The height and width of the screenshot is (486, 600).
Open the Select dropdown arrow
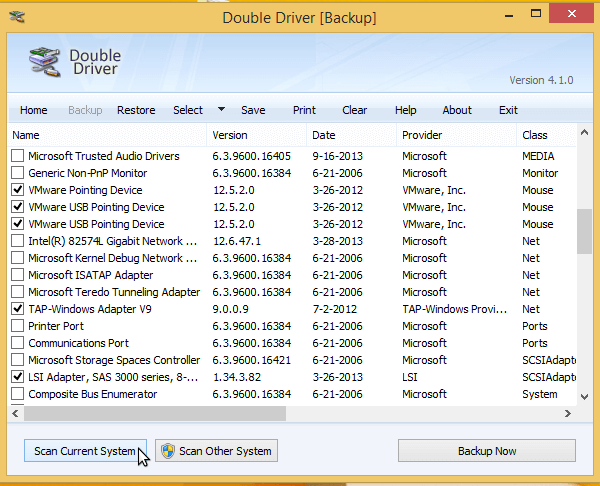221,109
